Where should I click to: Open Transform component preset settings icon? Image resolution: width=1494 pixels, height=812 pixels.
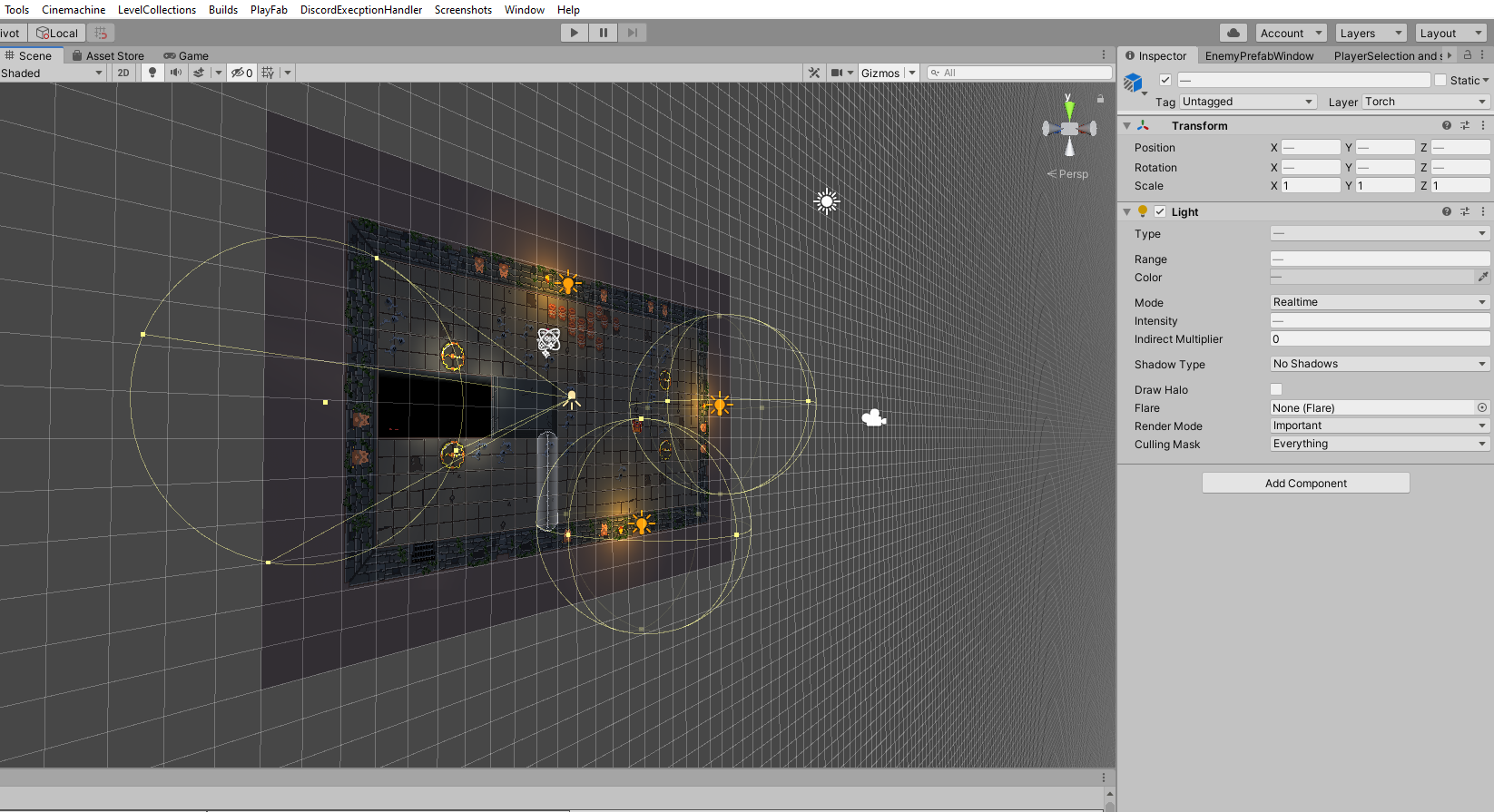1465,125
